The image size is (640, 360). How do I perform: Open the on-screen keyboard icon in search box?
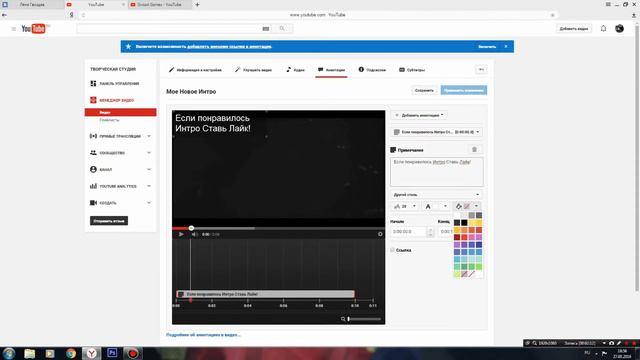266,29
